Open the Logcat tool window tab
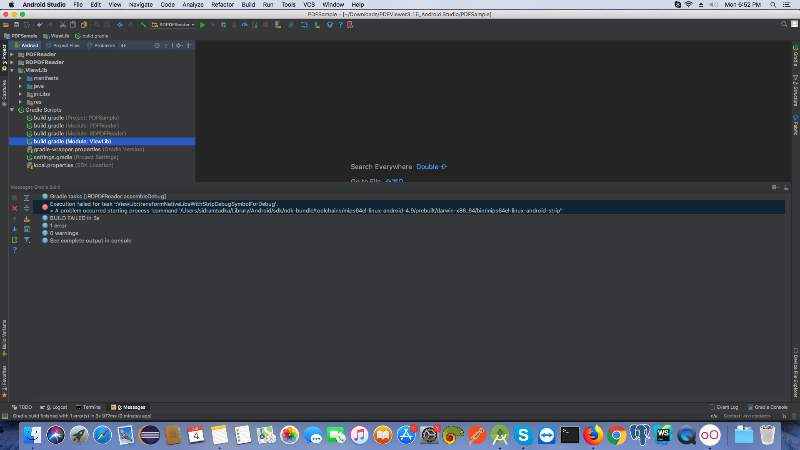This screenshot has width=800, height=450. click(56, 407)
